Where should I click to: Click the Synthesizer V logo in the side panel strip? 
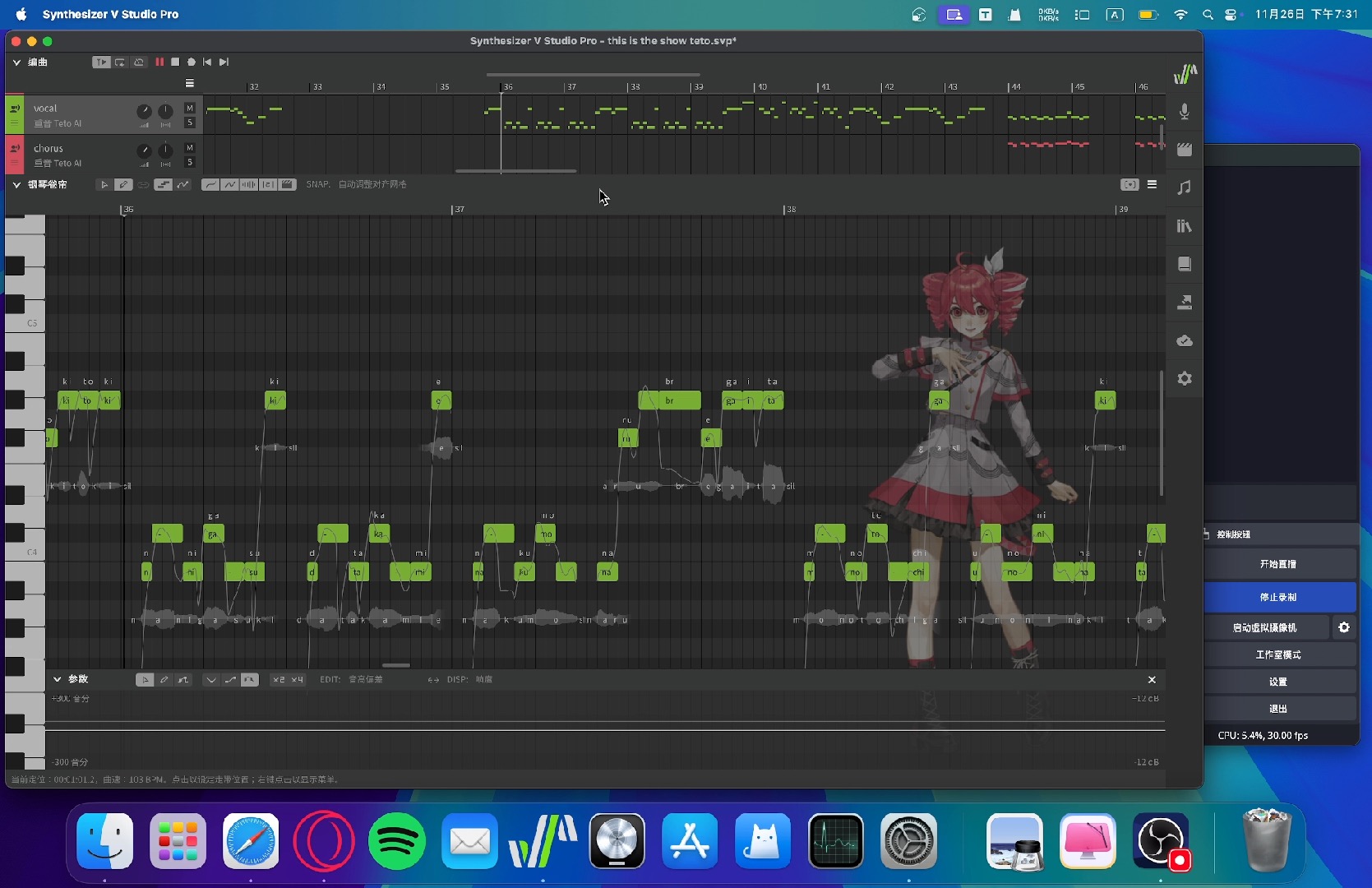tap(1185, 74)
